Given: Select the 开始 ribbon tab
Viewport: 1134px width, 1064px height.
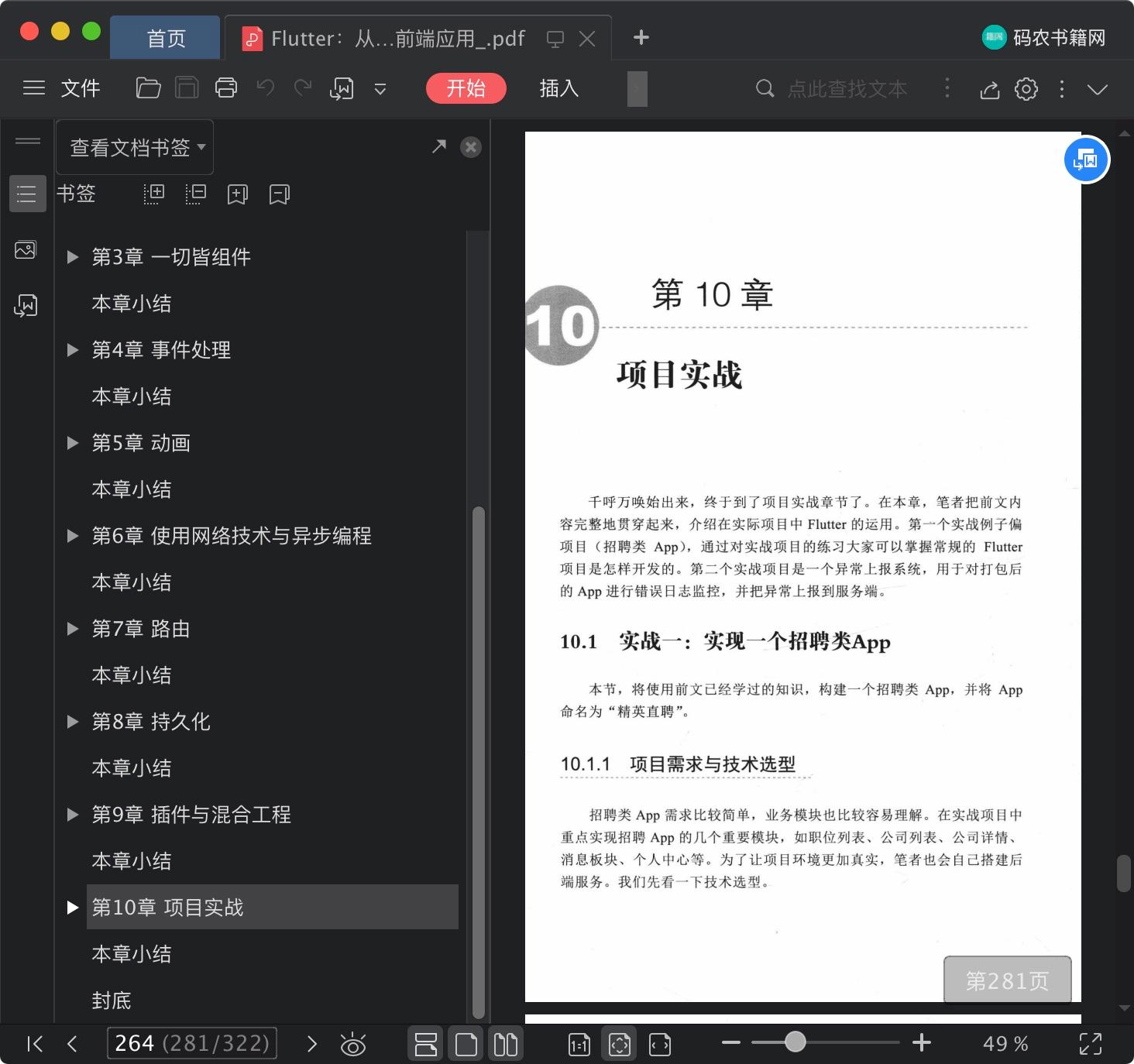Looking at the screenshot, I should tap(466, 88).
